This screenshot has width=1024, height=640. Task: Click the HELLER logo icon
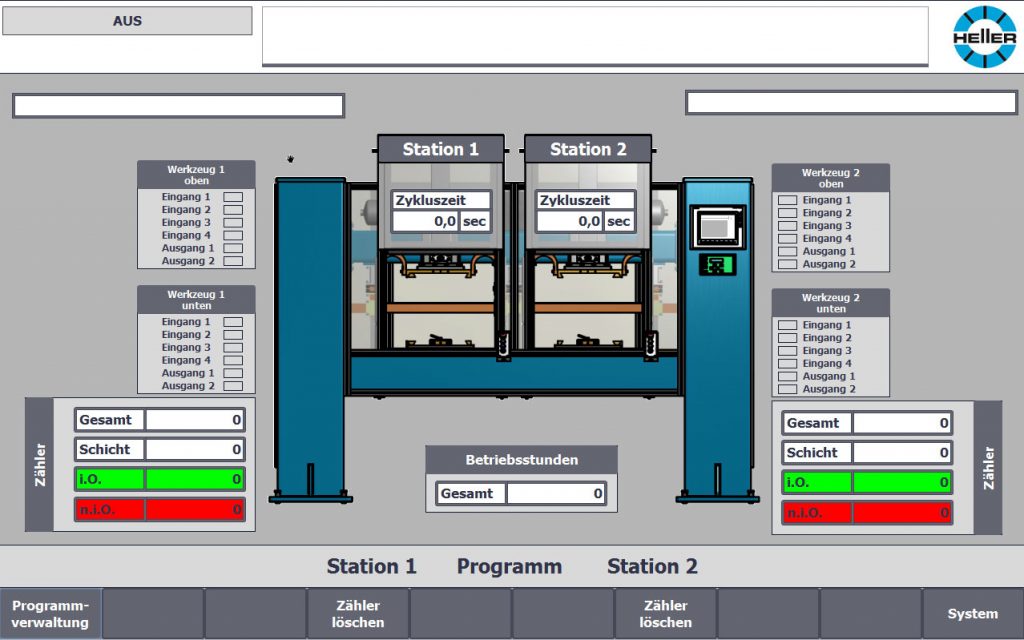[x=984, y=37]
